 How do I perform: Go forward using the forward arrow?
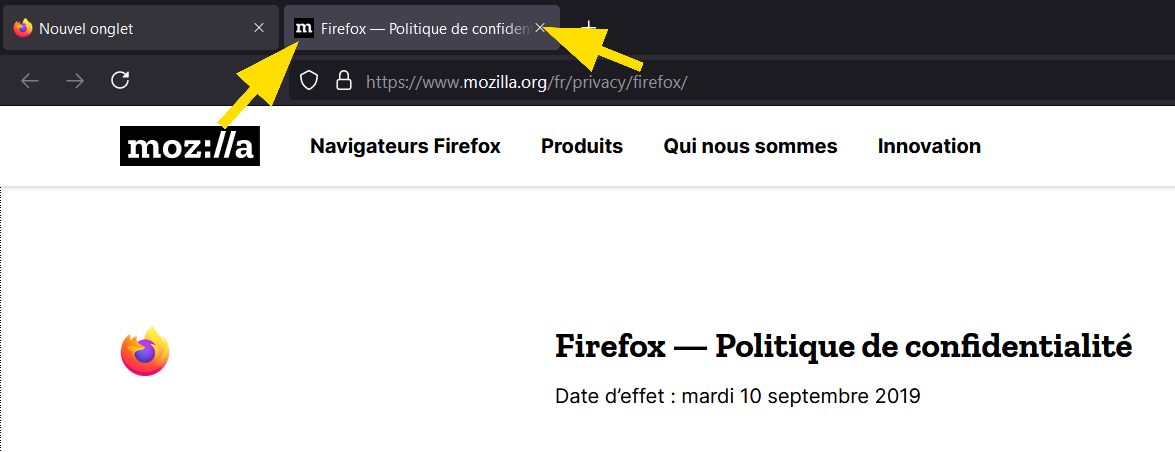[x=75, y=80]
